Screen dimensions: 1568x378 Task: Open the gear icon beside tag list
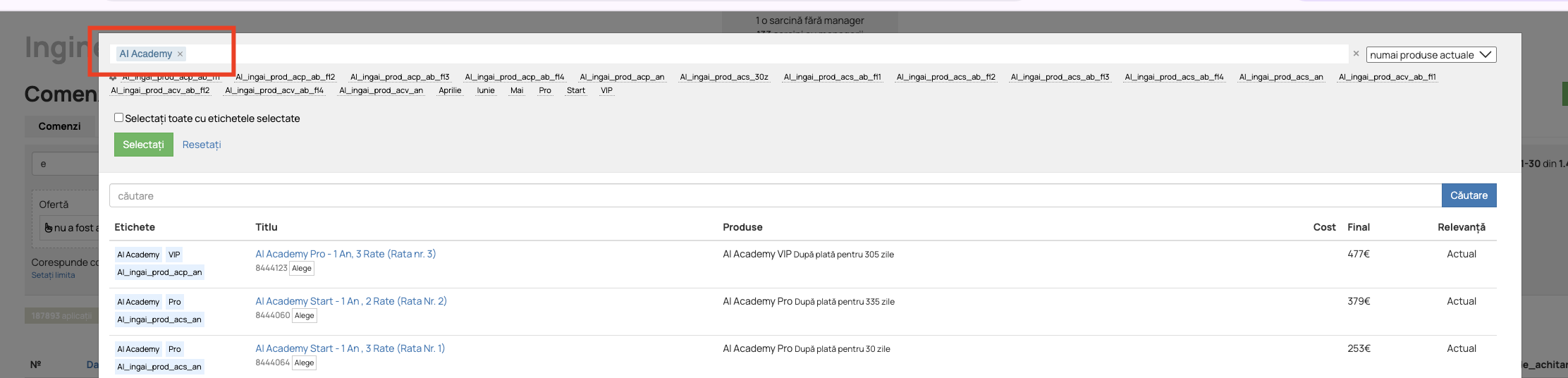coord(113,77)
